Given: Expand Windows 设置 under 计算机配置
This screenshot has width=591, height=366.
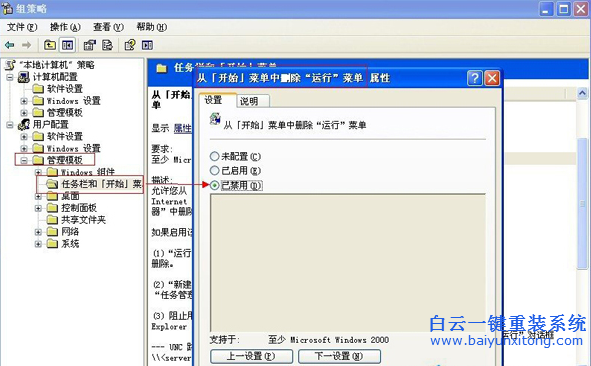Looking at the screenshot, I should (24, 101).
